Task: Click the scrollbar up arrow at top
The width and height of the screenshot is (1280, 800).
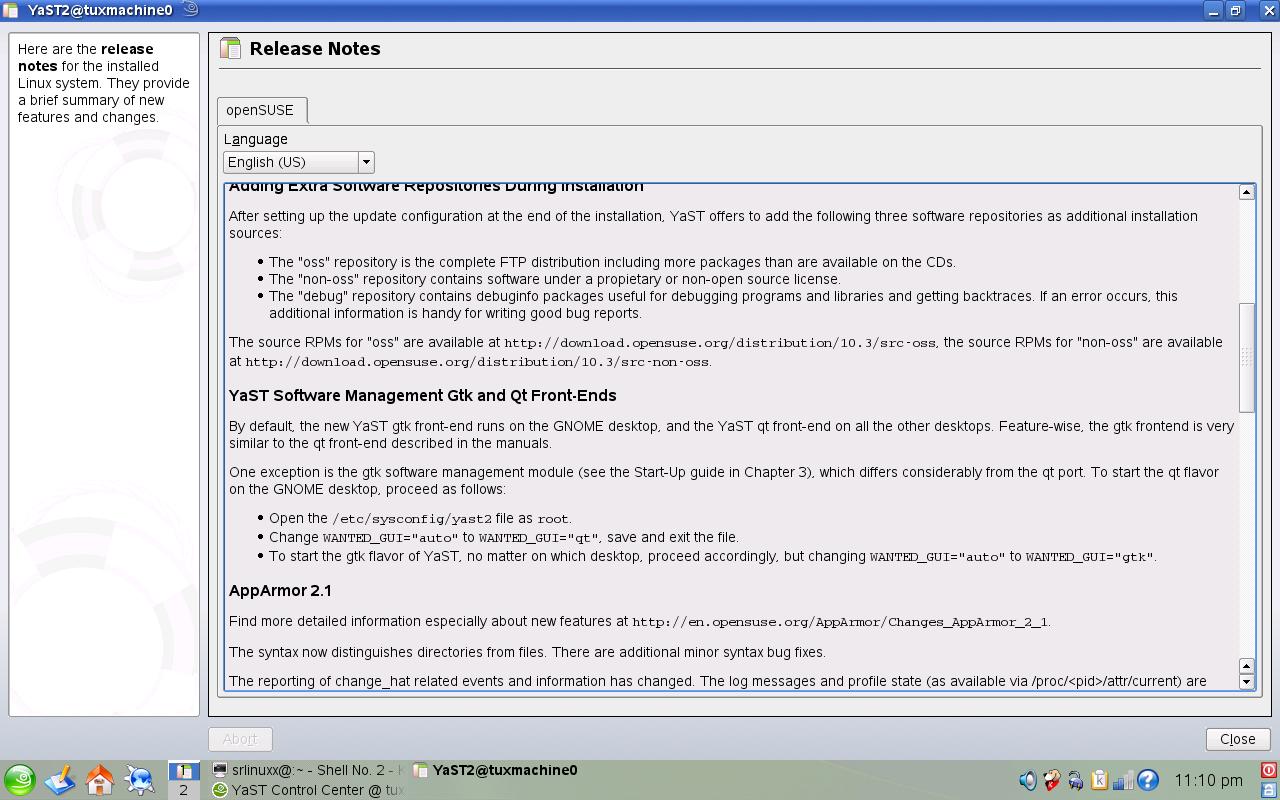Action: coord(1247,192)
